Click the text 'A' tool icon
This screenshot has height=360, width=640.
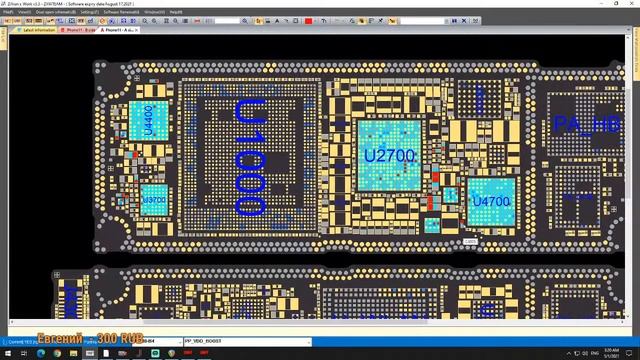(277, 21)
